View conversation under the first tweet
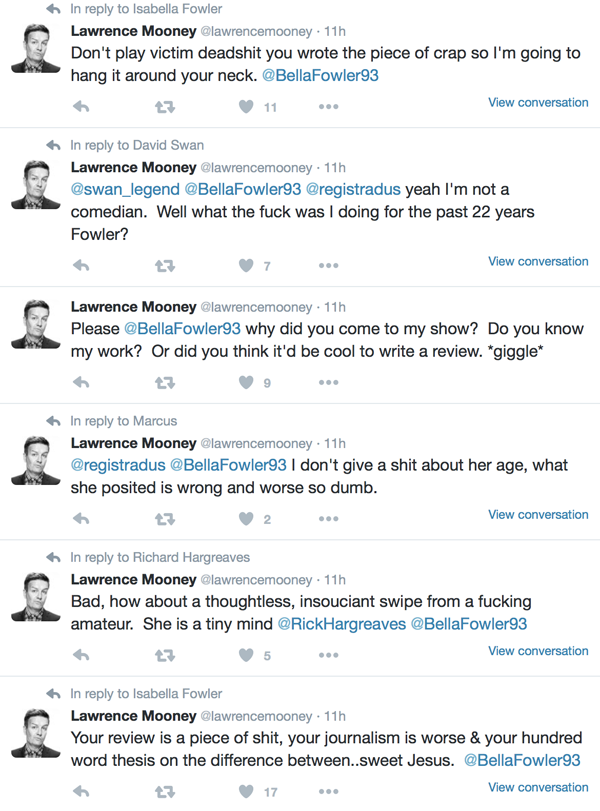 tap(538, 102)
